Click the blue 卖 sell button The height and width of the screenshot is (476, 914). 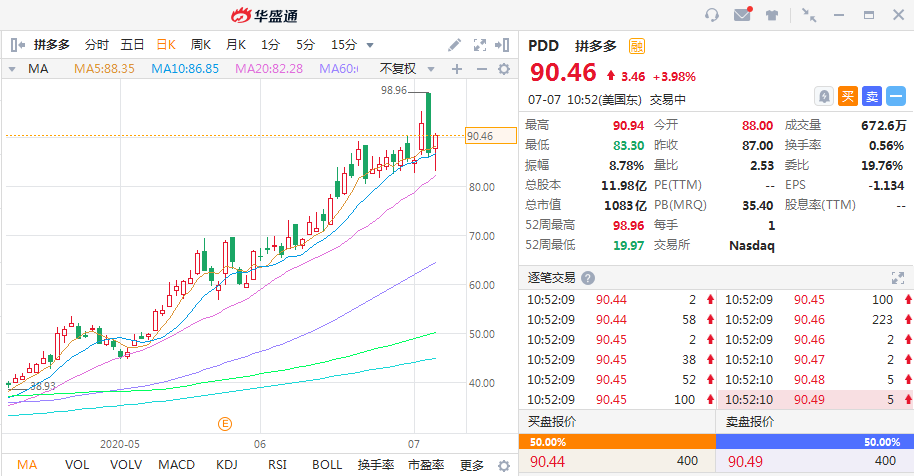pos(872,96)
